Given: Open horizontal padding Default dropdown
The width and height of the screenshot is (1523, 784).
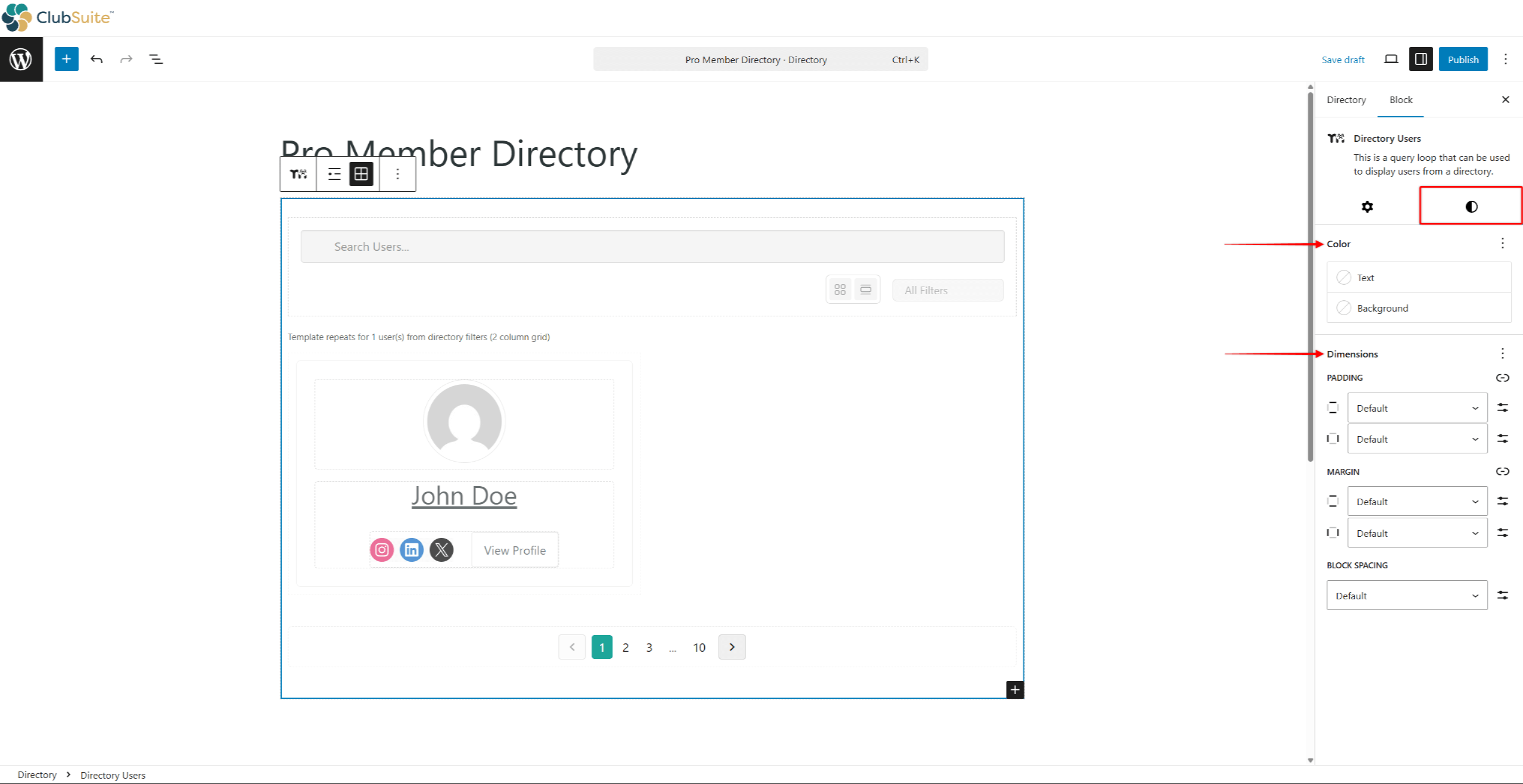Looking at the screenshot, I should (1417, 439).
